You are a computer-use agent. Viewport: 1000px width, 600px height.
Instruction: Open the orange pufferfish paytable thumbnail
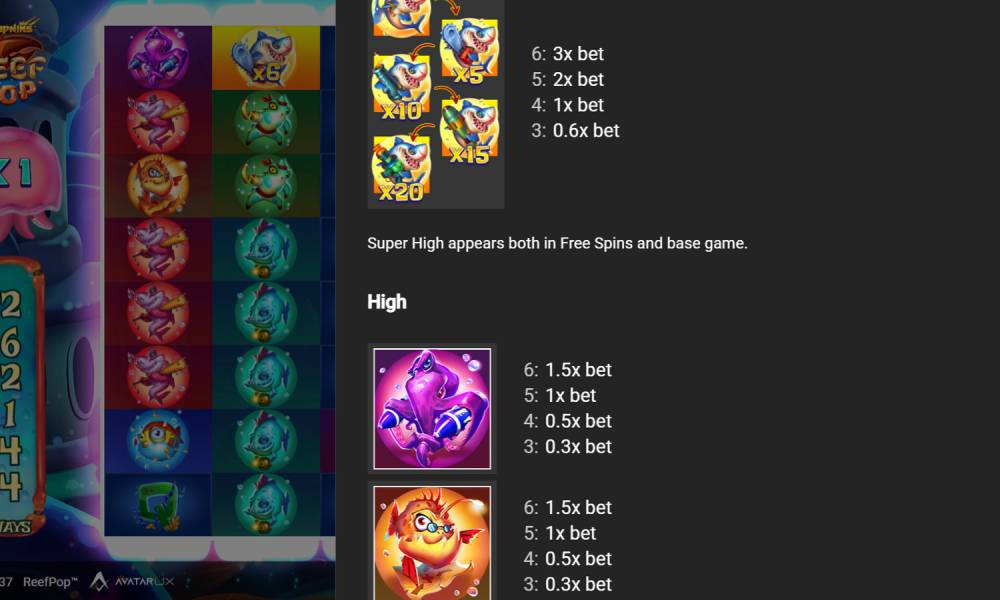[x=432, y=543]
